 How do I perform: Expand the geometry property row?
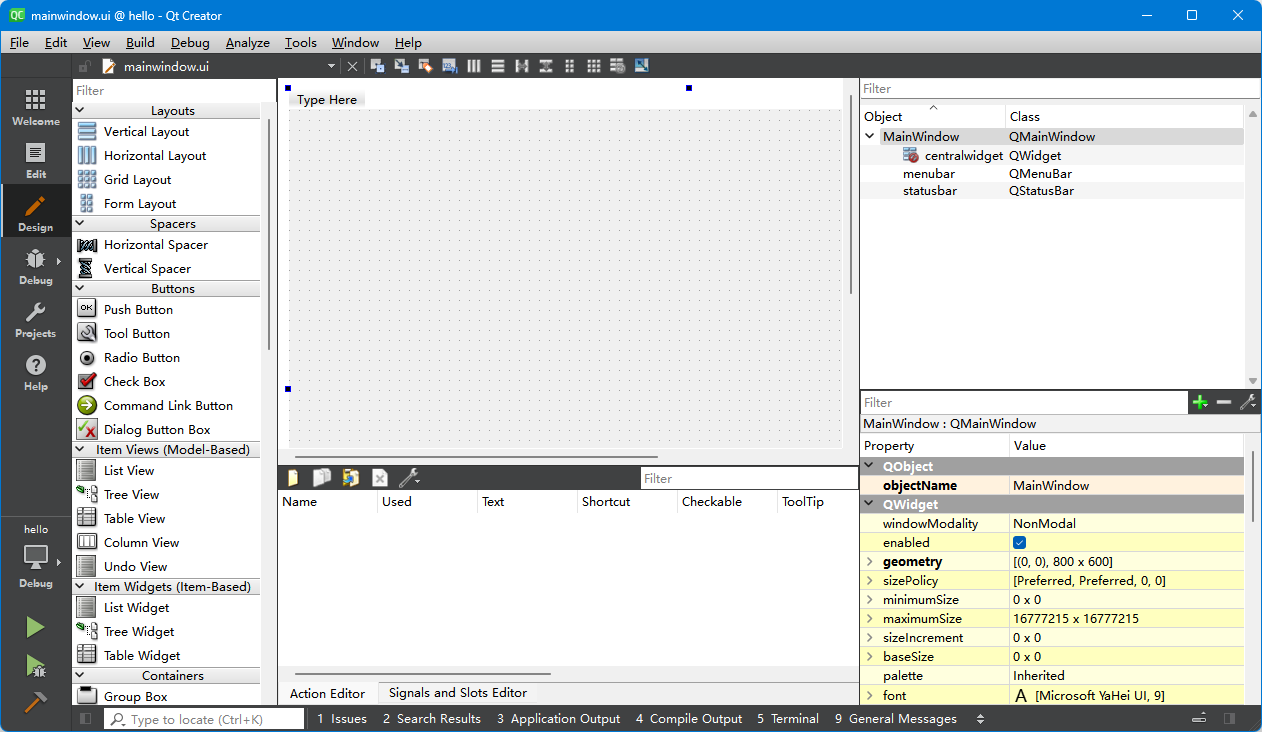870,562
